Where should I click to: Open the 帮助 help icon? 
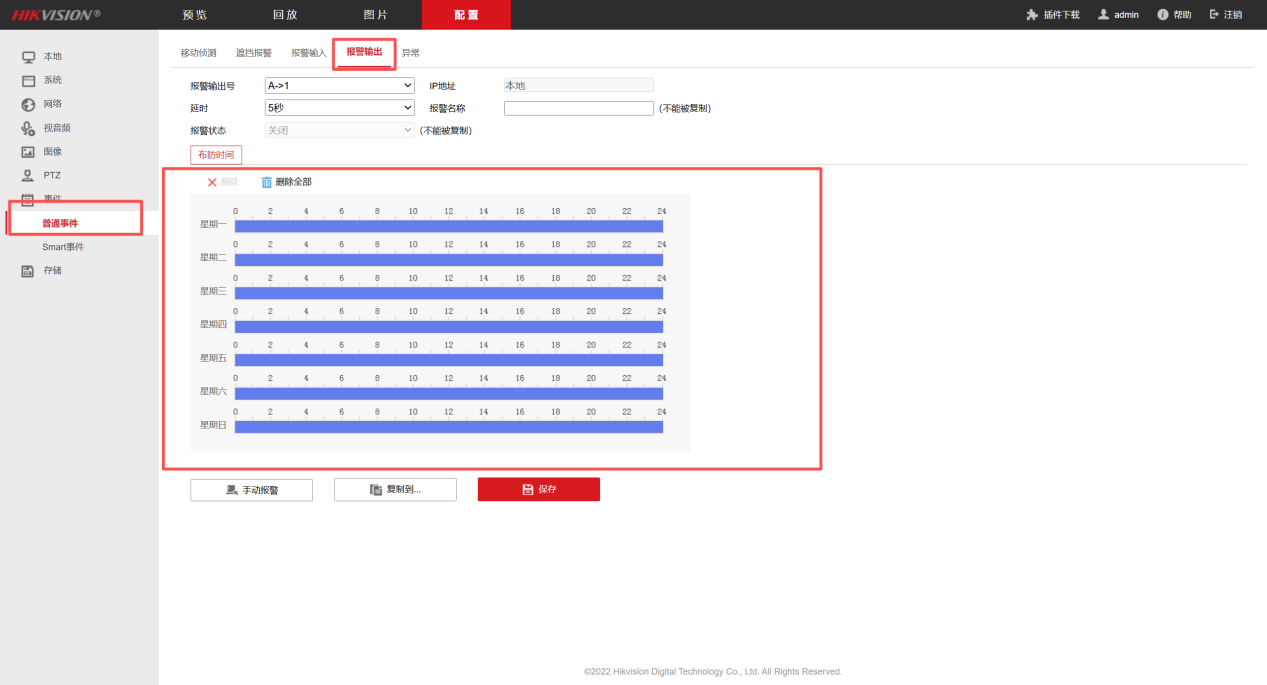click(1163, 15)
